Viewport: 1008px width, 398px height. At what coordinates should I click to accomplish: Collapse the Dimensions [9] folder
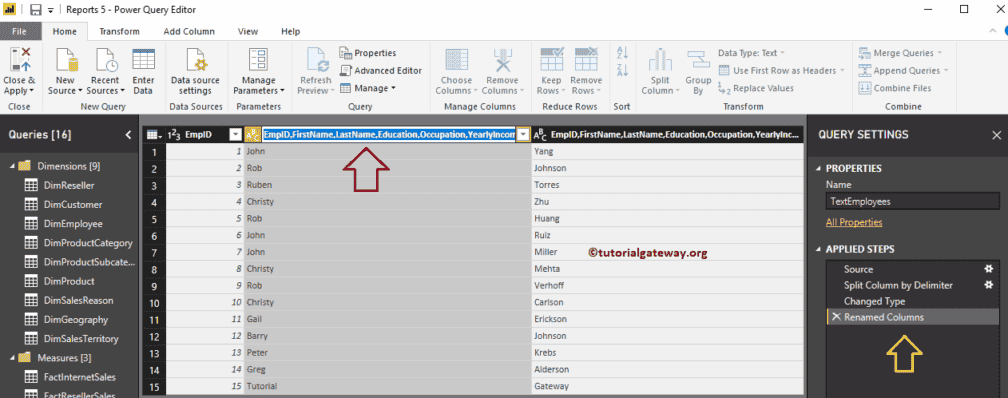[12, 166]
